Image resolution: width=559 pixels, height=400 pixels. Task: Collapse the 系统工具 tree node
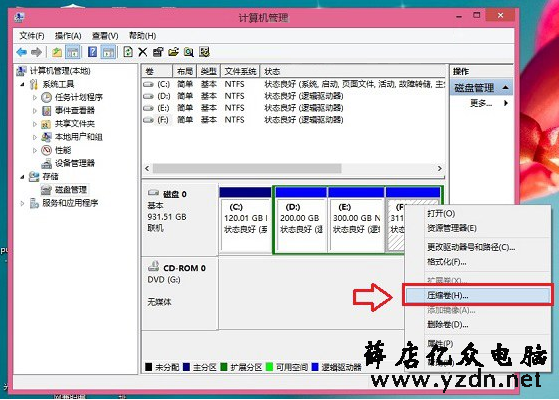coord(22,84)
